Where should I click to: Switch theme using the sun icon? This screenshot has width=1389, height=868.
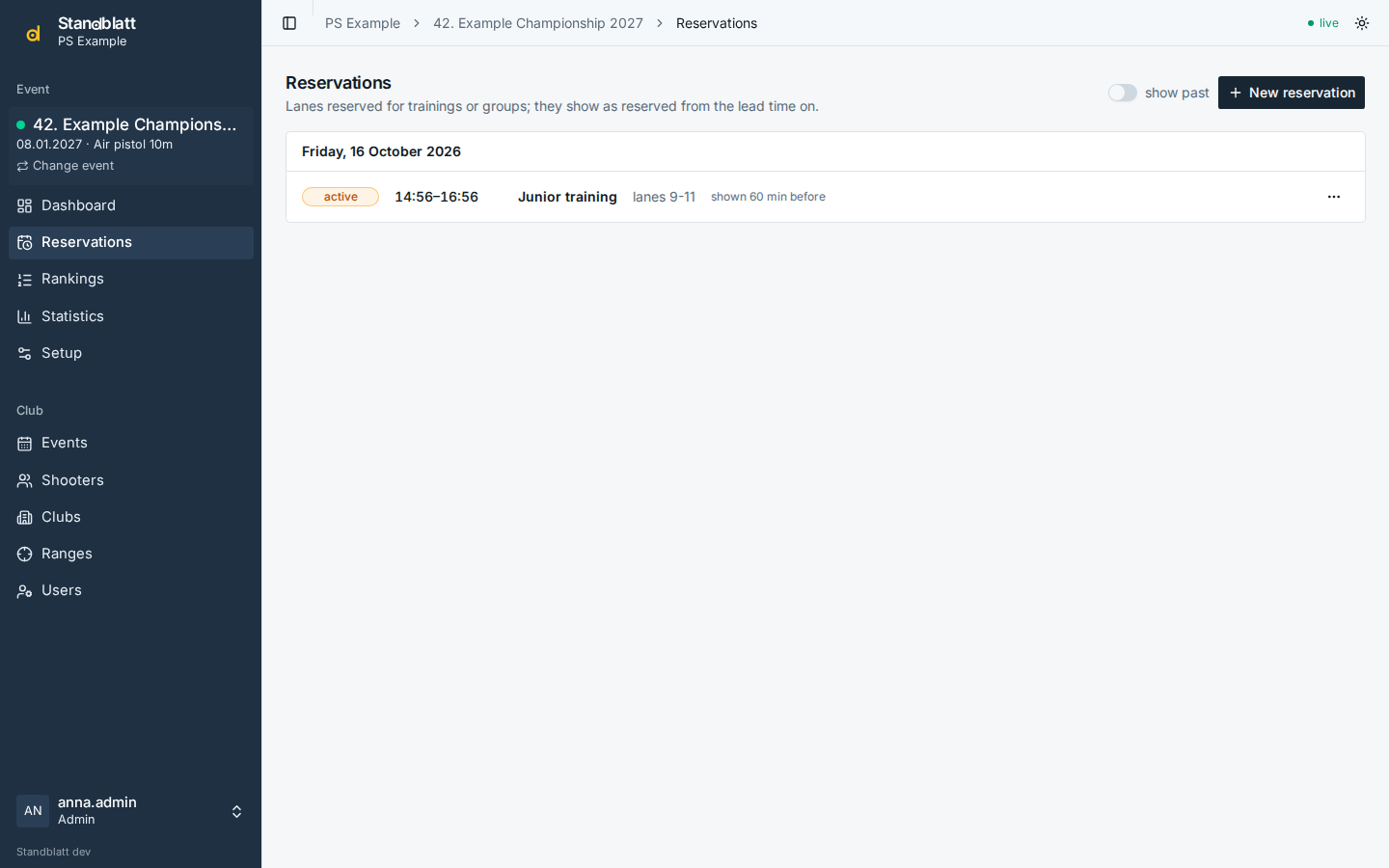[x=1362, y=23]
